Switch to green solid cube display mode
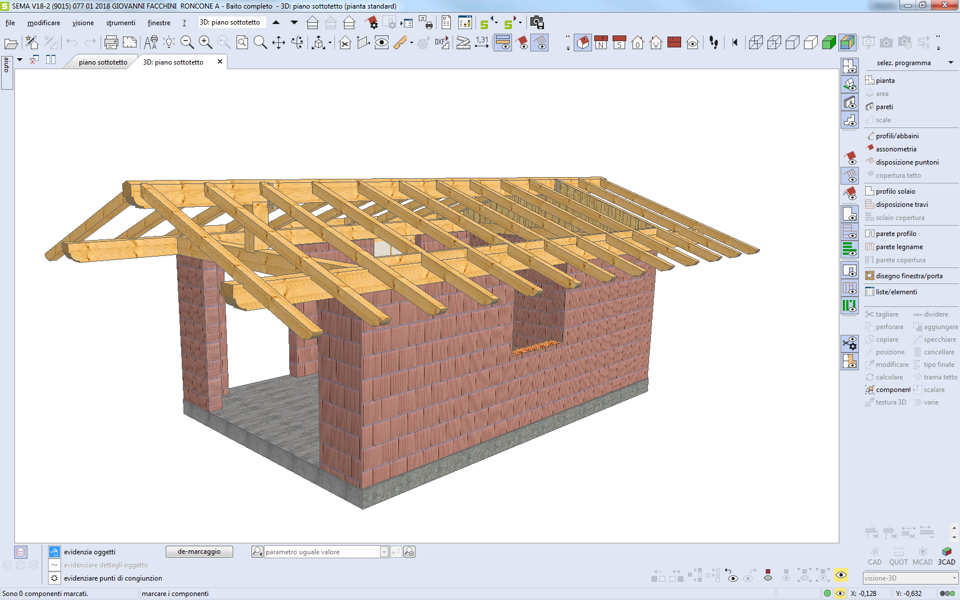960x600 pixels. tap(829, 43)
